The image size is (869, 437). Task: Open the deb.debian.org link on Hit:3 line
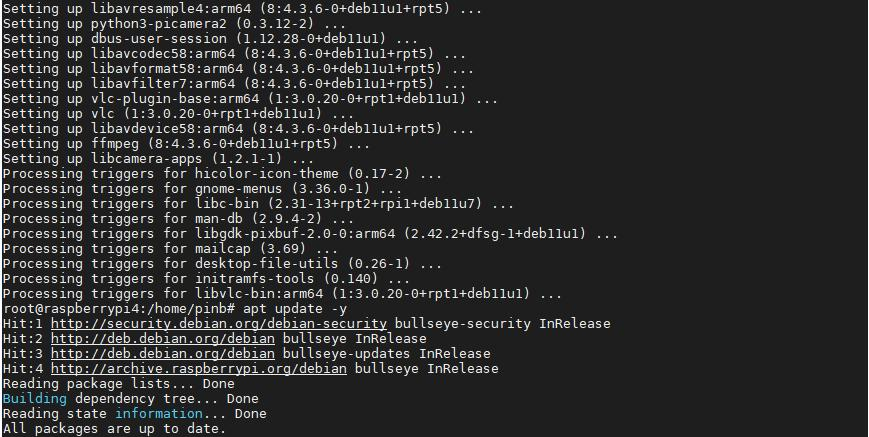click(x=163, y=353)
